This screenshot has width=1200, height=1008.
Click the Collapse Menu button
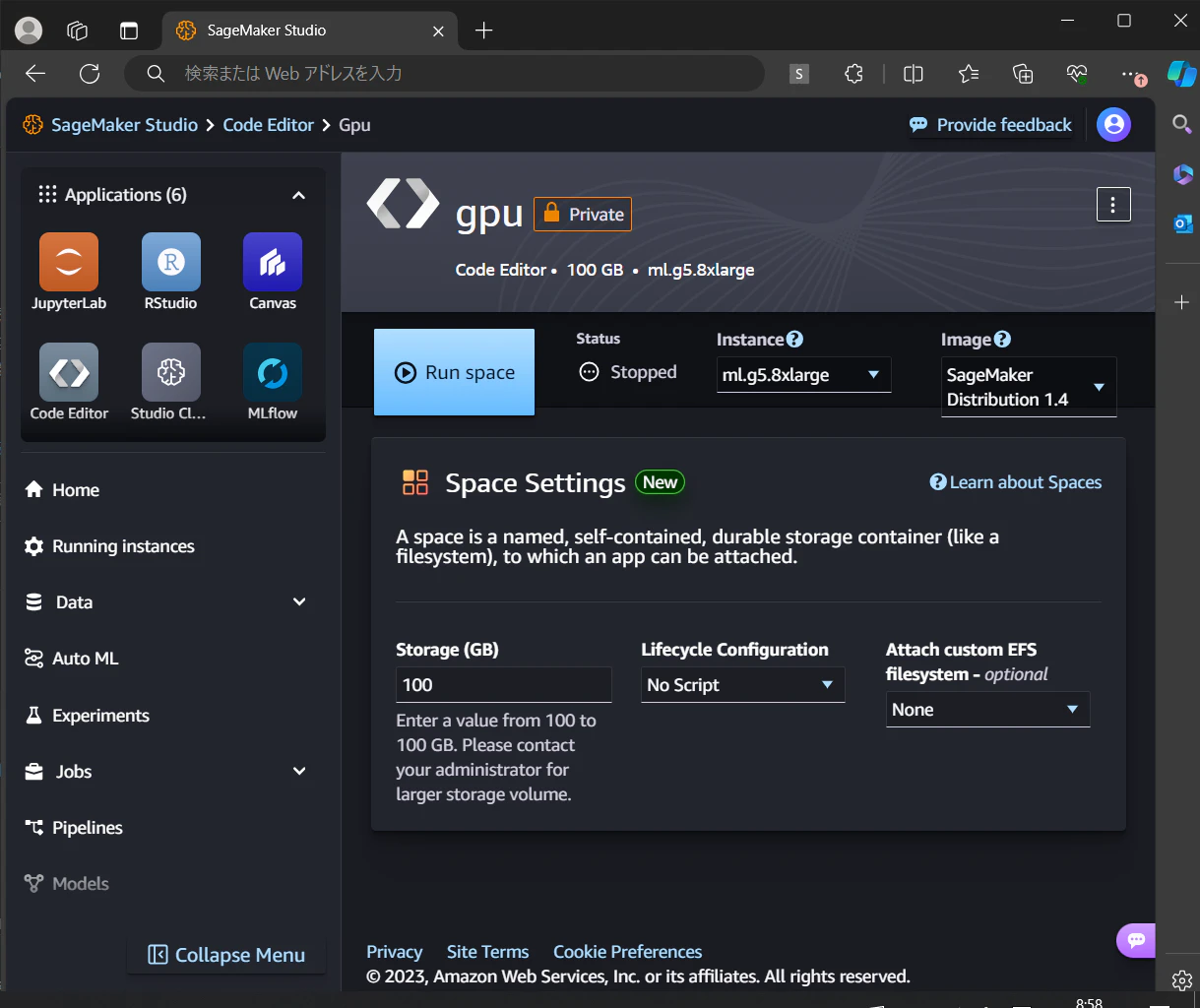[x=226, y=955]
